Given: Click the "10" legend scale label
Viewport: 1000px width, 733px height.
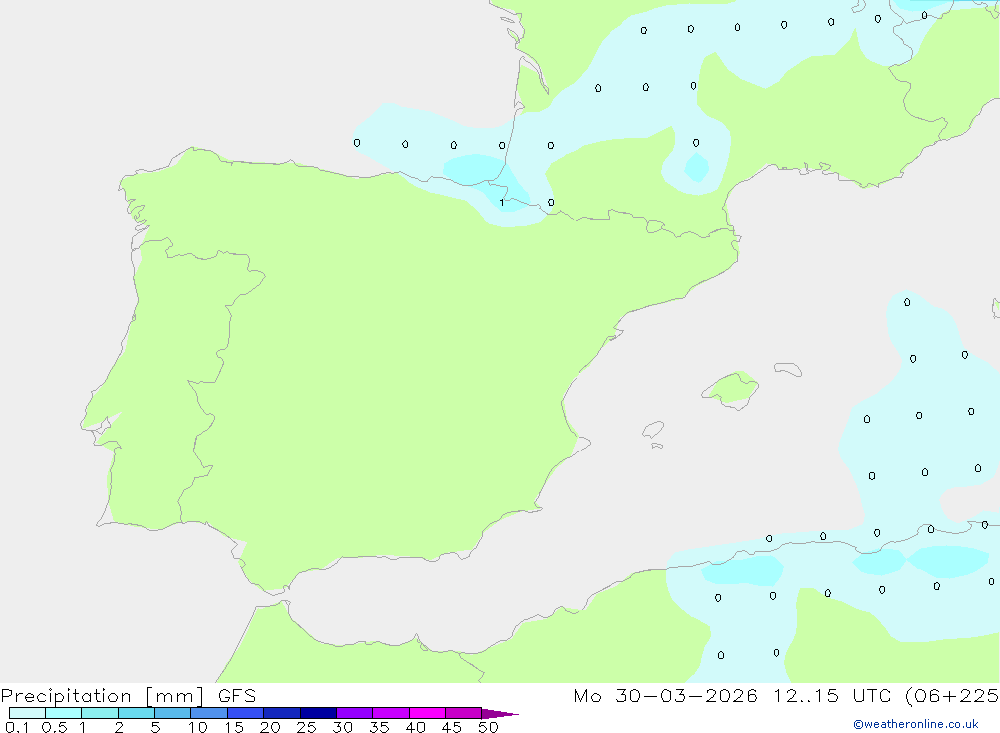Looking at the screenshot, I should (x=198, y=727).
